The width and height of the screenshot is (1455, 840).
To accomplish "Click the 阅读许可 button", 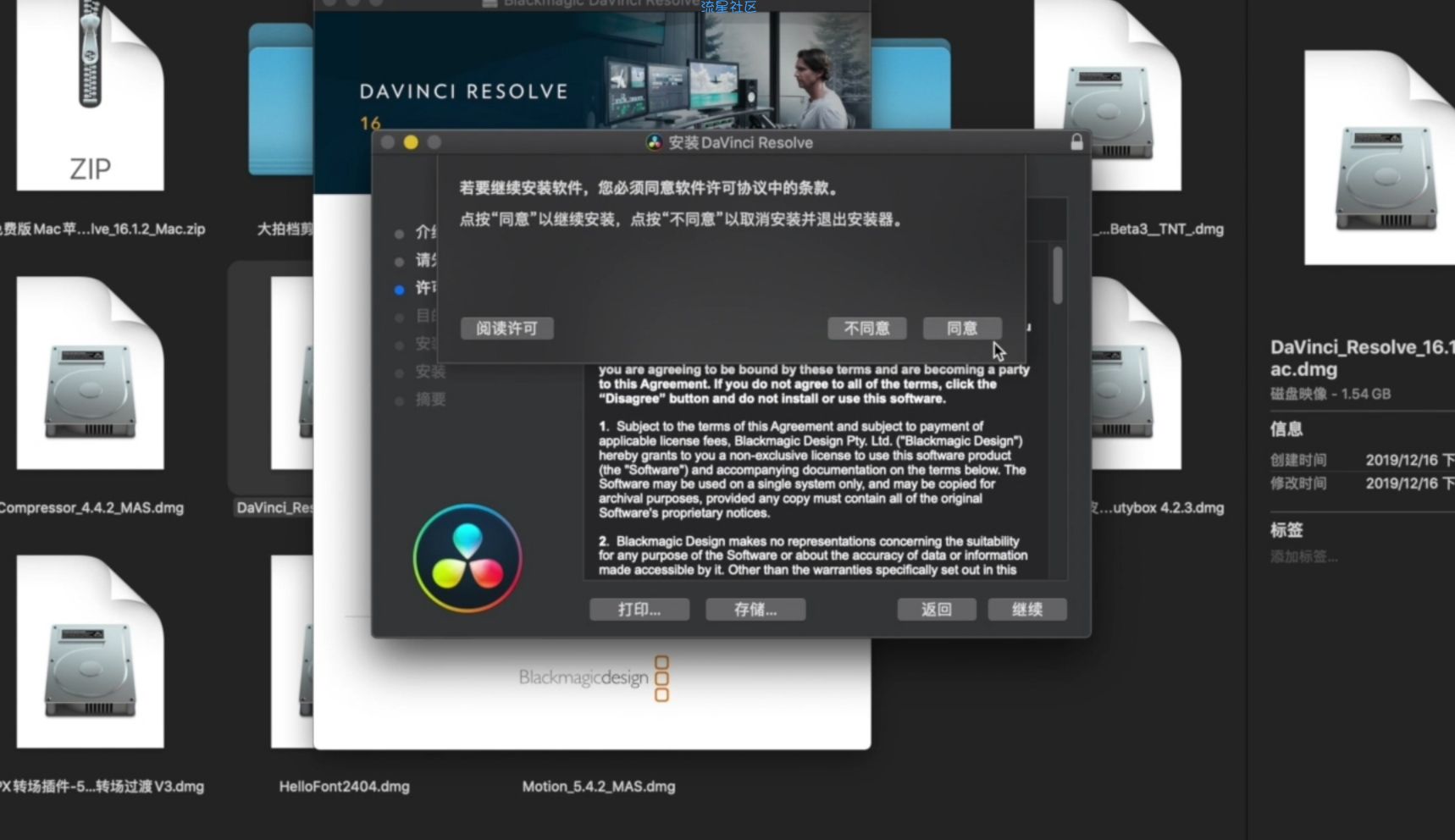I will click(506, 329).
